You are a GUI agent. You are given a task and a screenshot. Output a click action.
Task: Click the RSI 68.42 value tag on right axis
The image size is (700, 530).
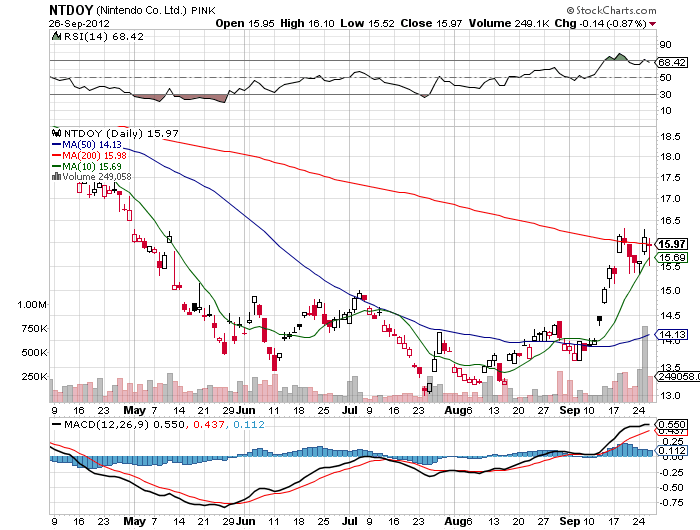[671, 62]
